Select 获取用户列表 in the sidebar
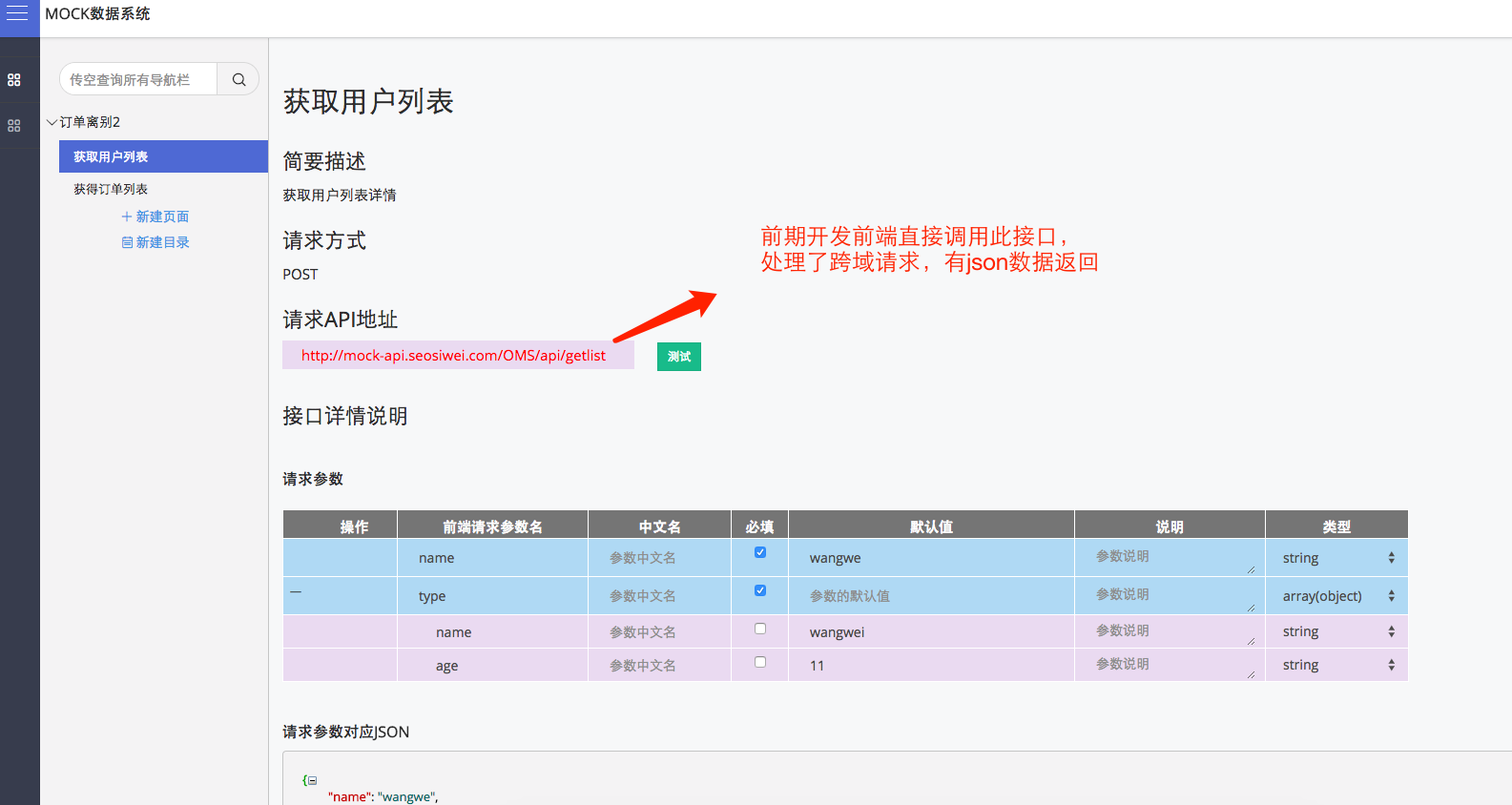1512x805 pixels. [x=163, y=156]
